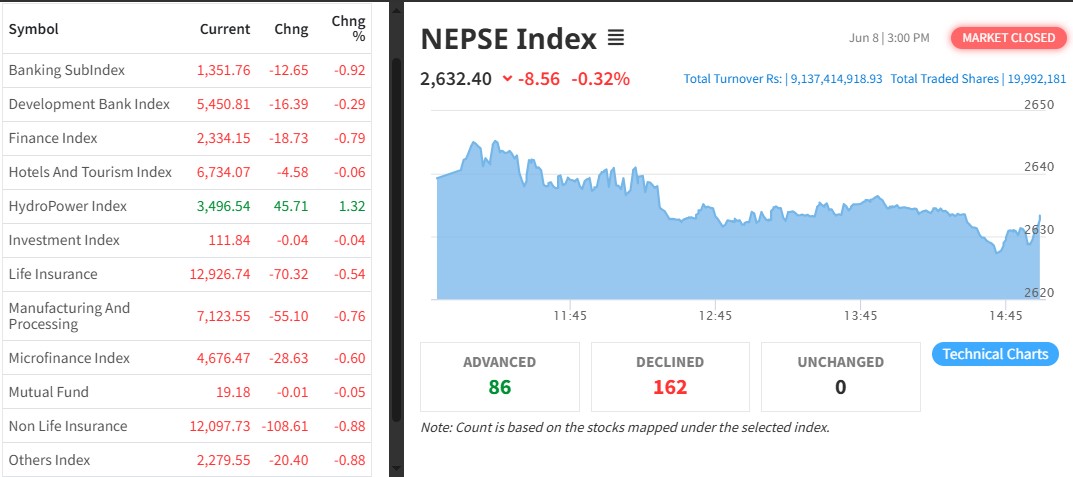Click the Total Turnover Rs figure
The height and width of the screenshot is (477, 1073).
click(783, 79)
